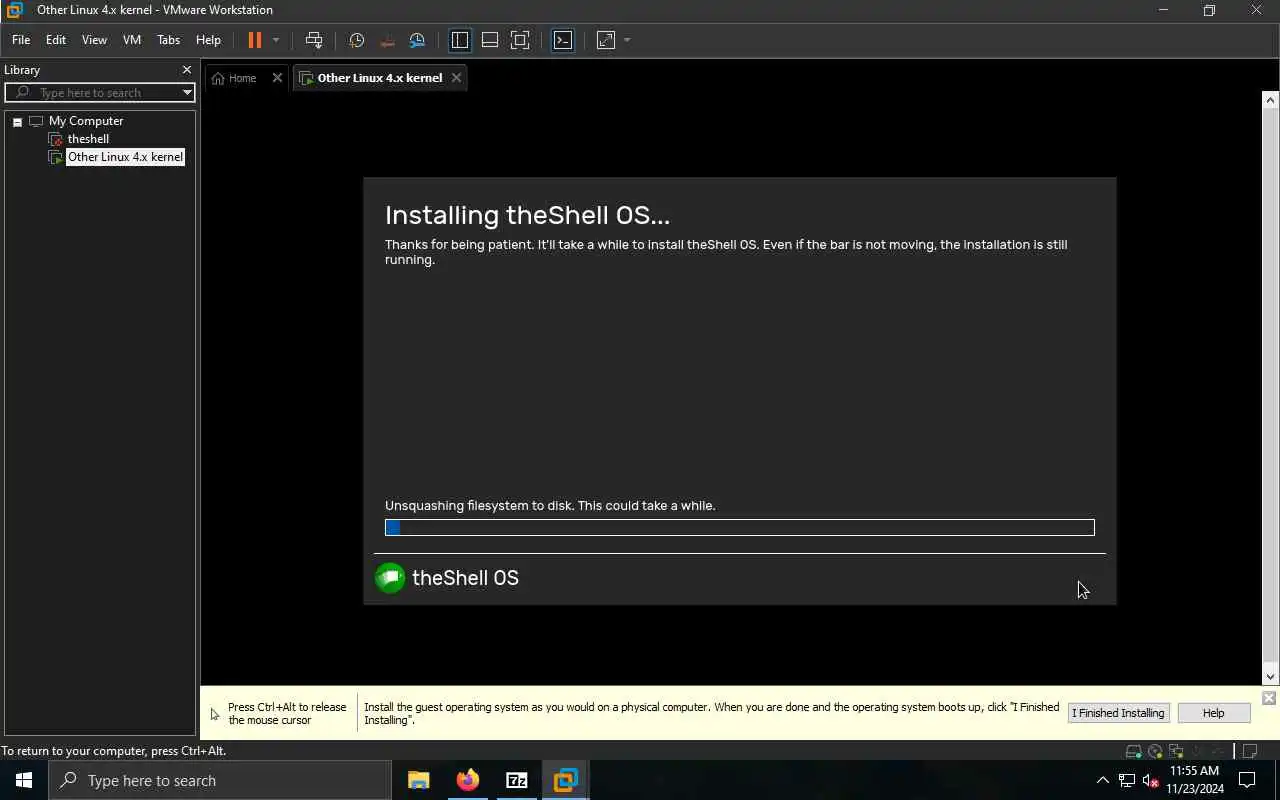Click the Windows taskbar search box
This screenshot has width=1280, height=800.
(220, 780)
